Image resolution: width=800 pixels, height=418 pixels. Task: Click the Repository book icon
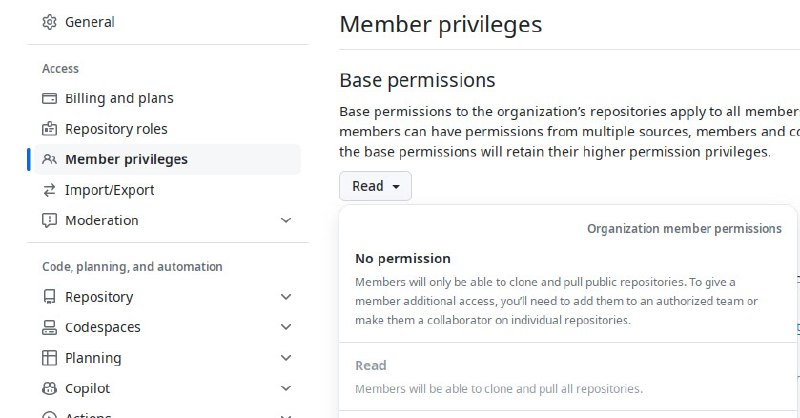click(x=49, y=297)
